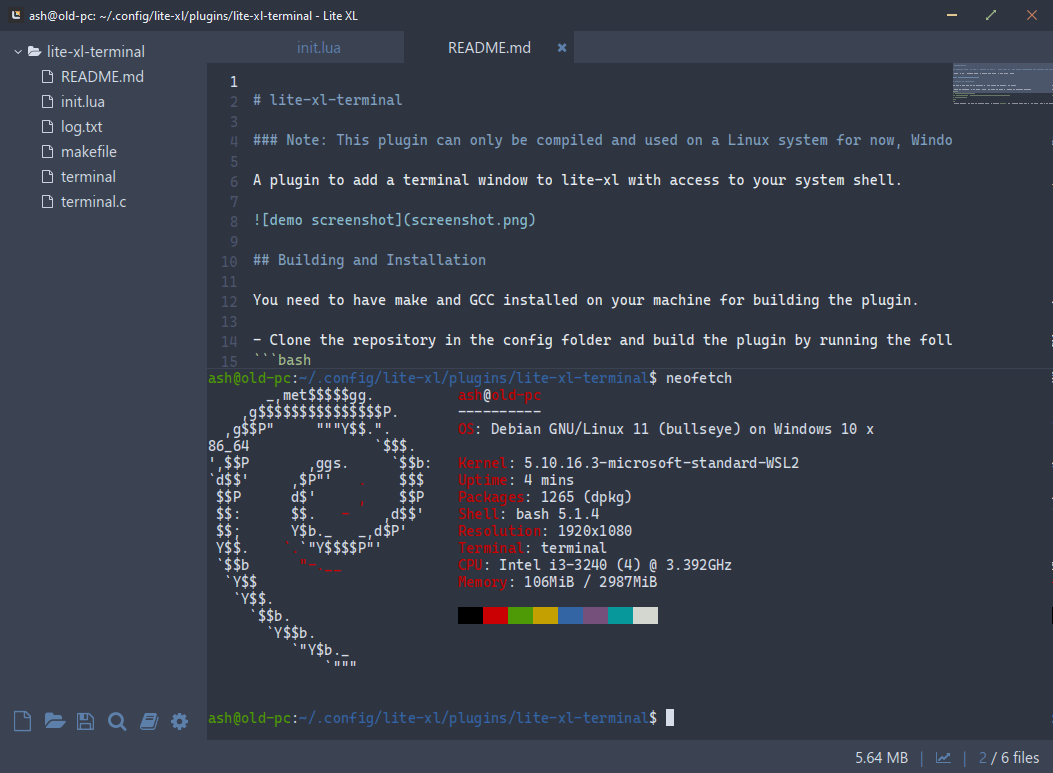Click the 'Packages: 1265 (dpkg)' line
This screenshot has height=773, width=1053.
click(x=545, y=497)
